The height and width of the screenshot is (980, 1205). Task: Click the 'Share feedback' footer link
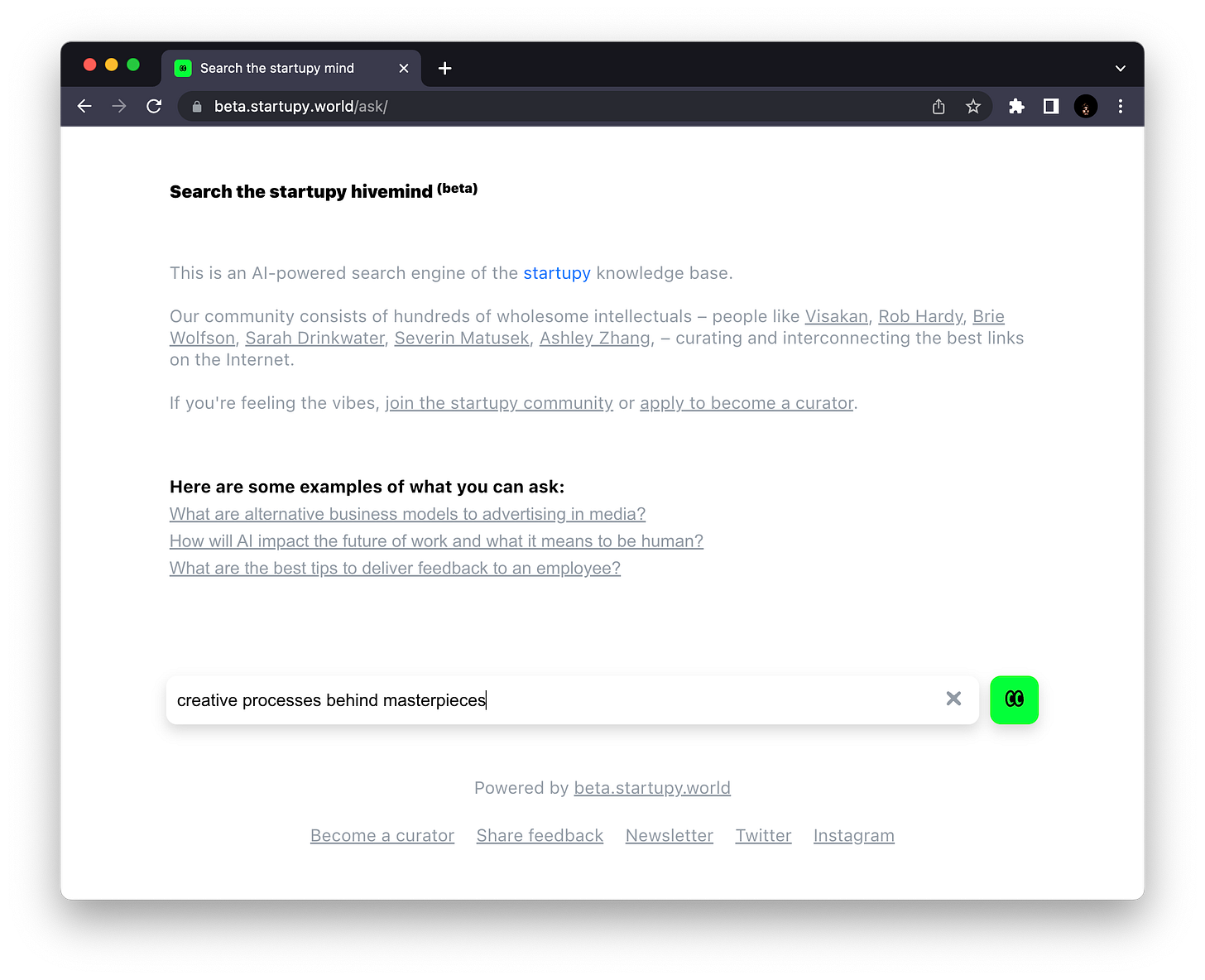[x=540, y=836]
